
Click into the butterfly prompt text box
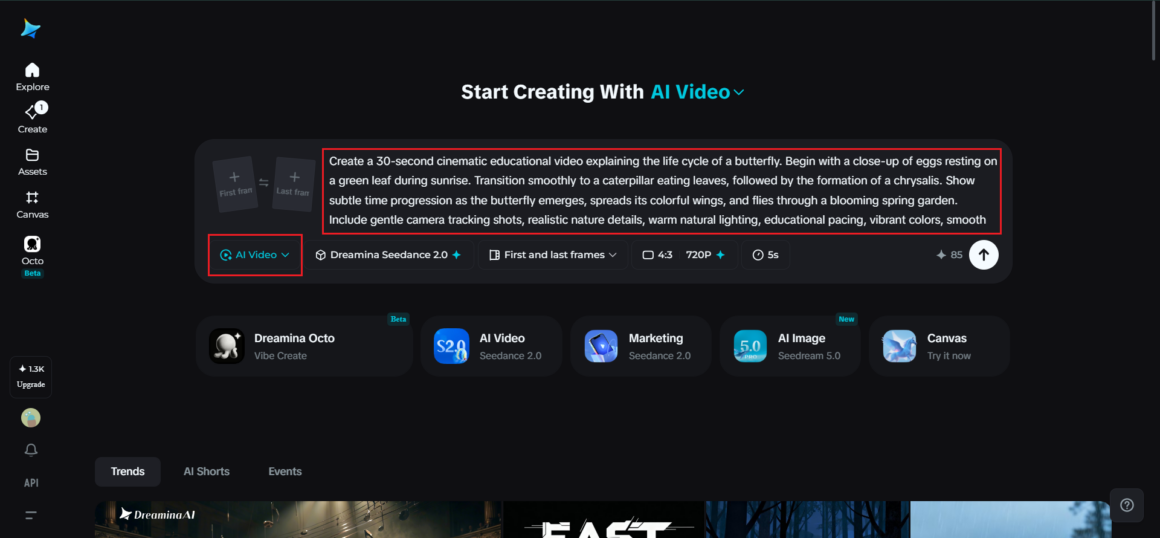point(662,190)
